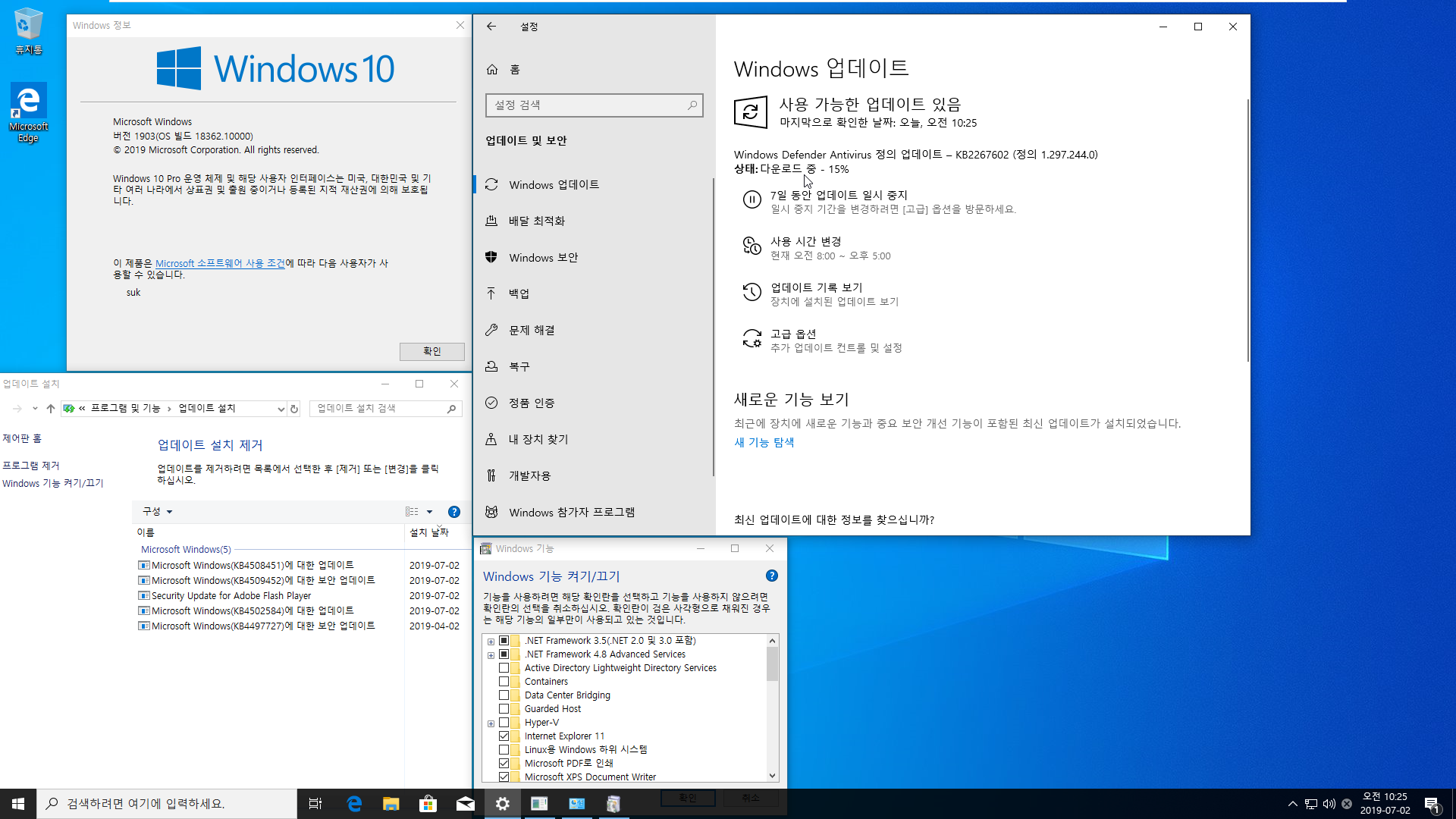Enable Active Directory Lightweight Directory Services
Viewport: 1456px width, 819px height.
click(x=504, y=668)
